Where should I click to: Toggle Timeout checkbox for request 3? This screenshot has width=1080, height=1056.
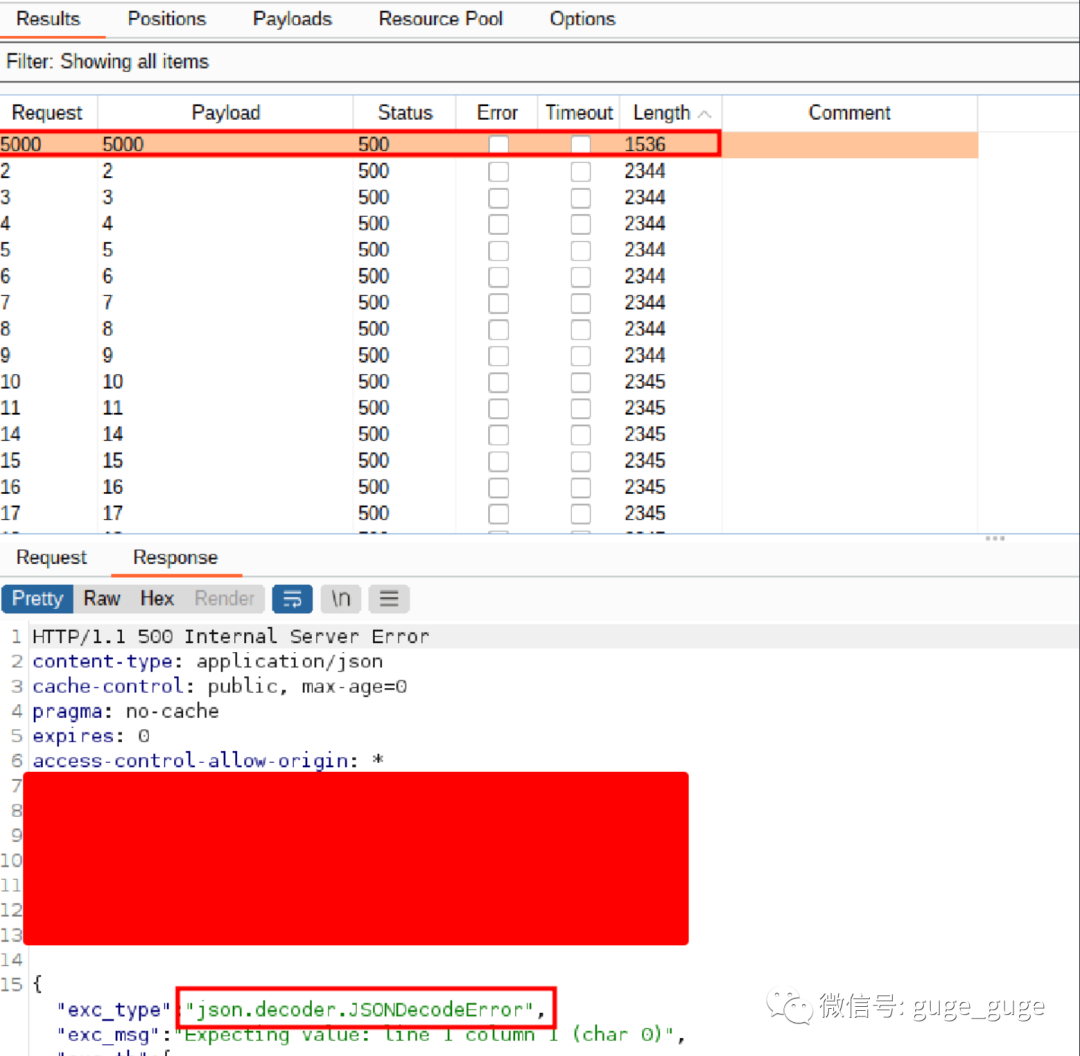point(581,198)
